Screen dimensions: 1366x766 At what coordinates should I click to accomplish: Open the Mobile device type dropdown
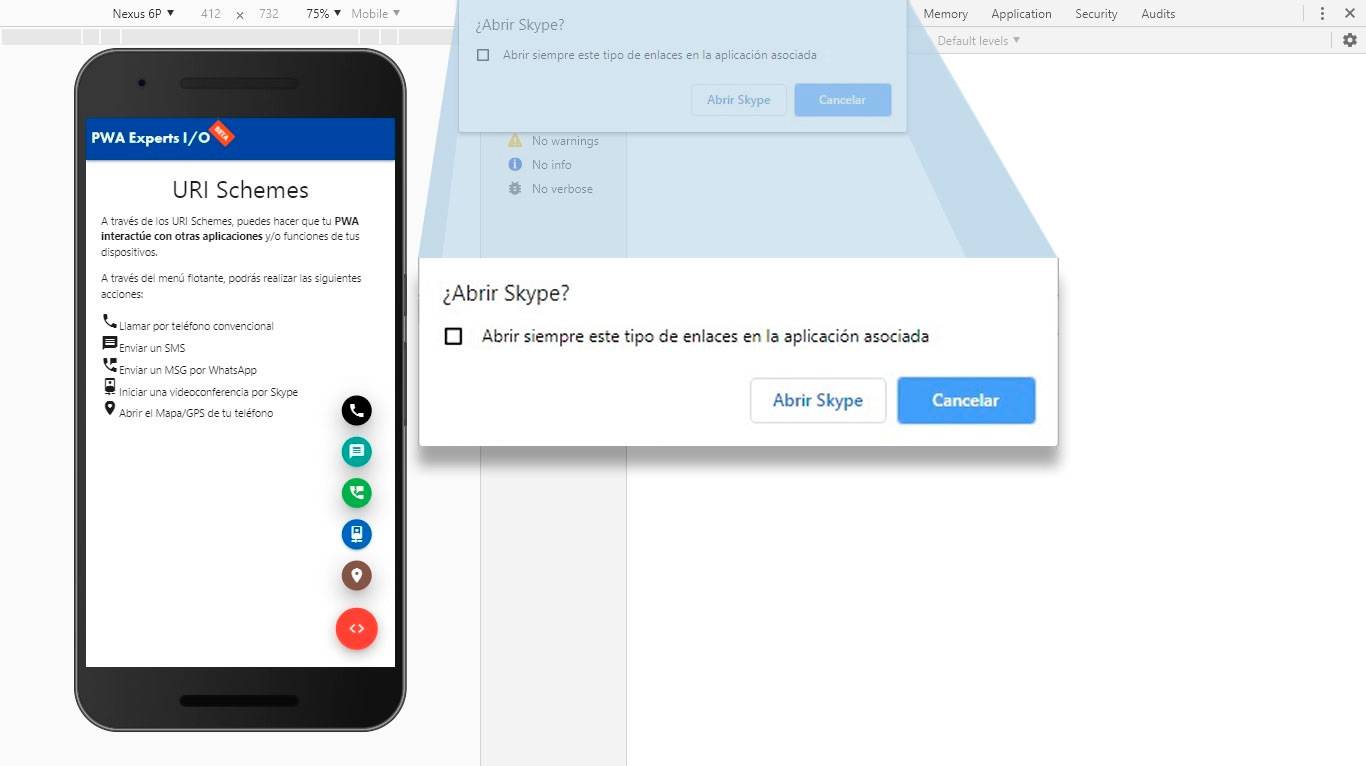pyautogui.click(x=375, y=14)
